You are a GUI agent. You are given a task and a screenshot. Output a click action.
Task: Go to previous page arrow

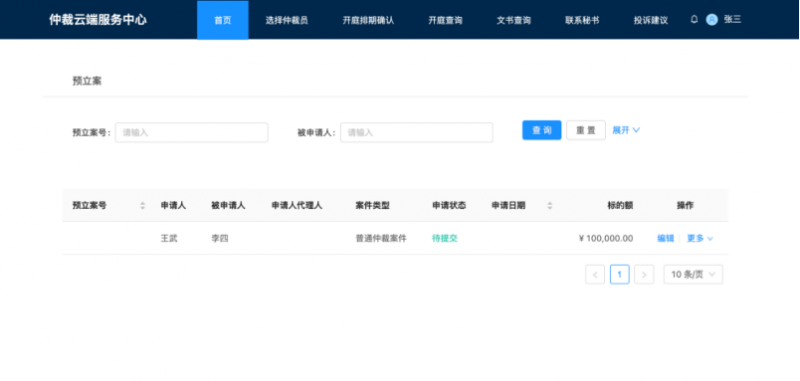pos(595,274)
